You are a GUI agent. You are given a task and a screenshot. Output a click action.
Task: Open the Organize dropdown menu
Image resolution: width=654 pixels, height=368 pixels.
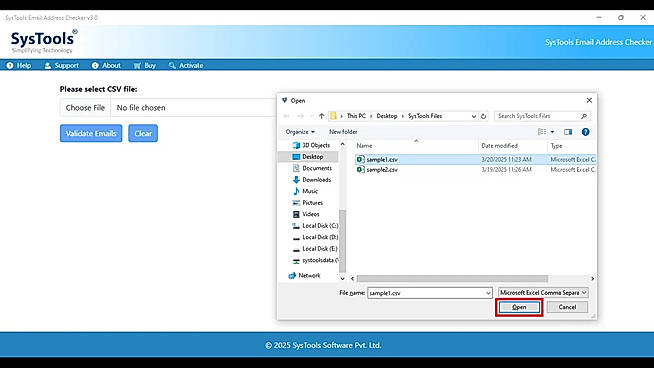tap(300, 132)
